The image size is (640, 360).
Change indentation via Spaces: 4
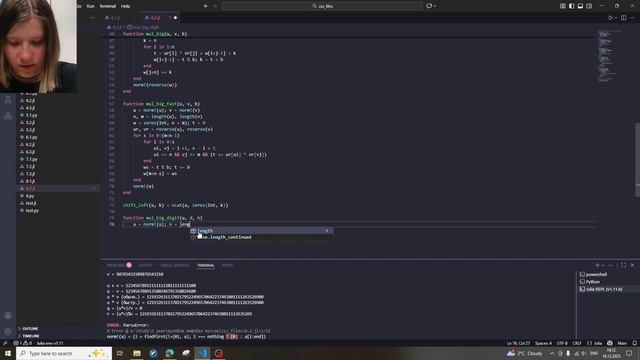543,343
